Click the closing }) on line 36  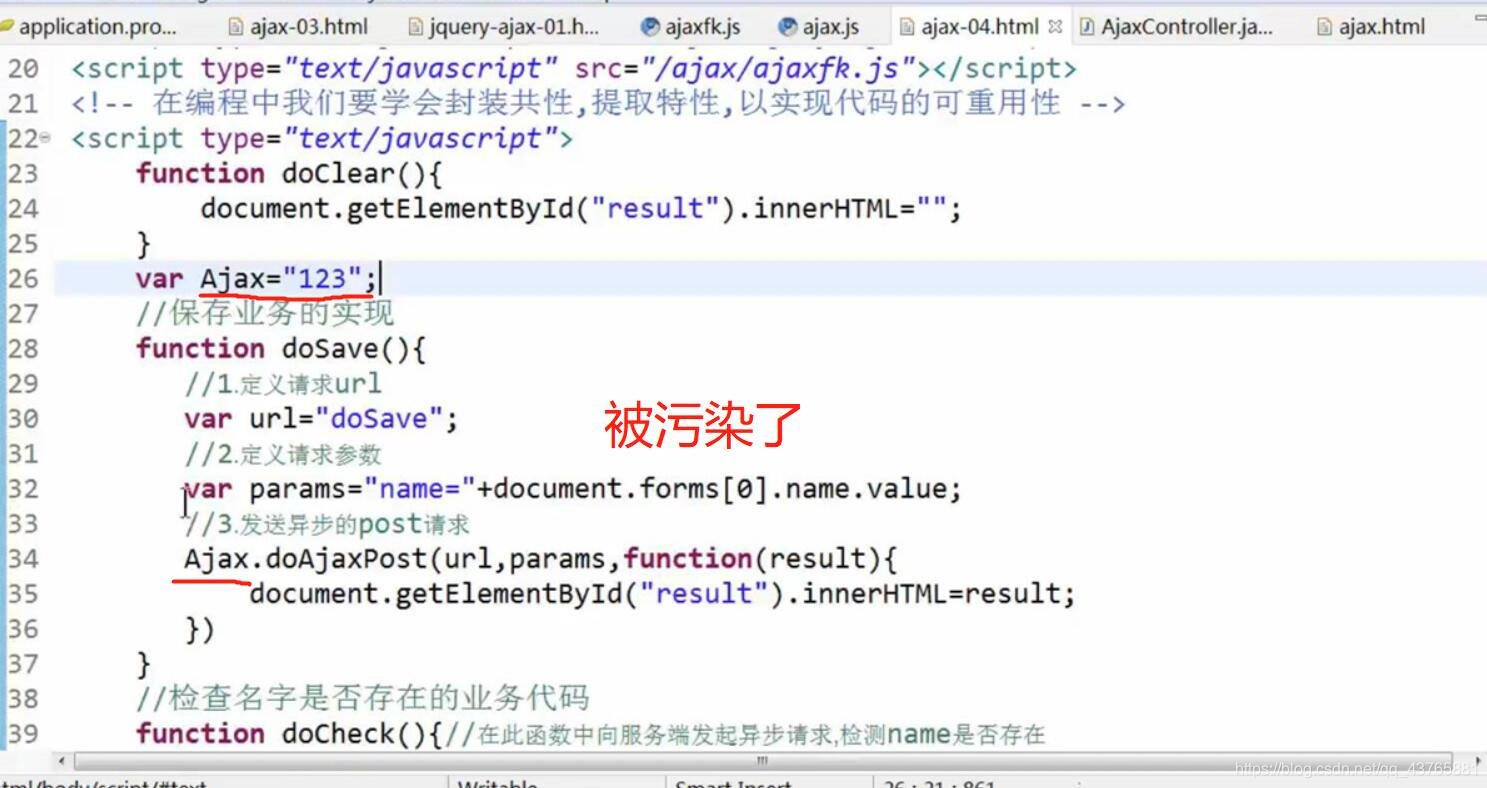200,628
